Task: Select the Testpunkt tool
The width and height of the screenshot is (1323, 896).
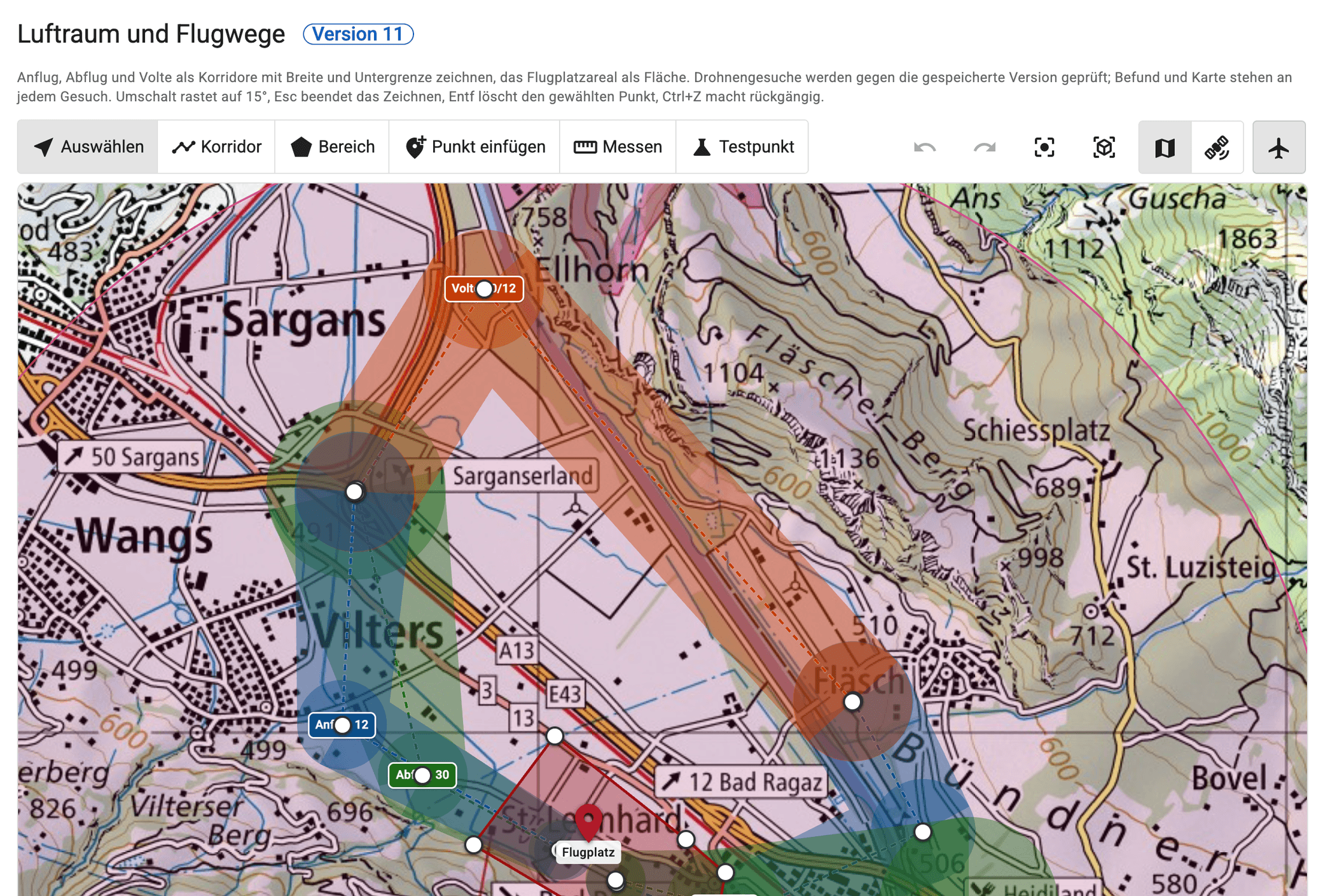Action: pos(742,147)
